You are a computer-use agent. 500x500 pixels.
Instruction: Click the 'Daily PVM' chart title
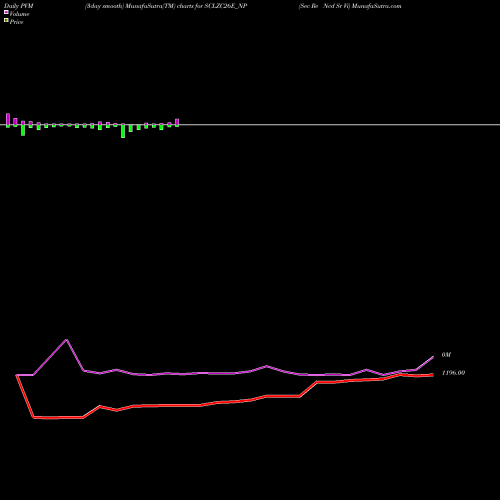point(19,6)
